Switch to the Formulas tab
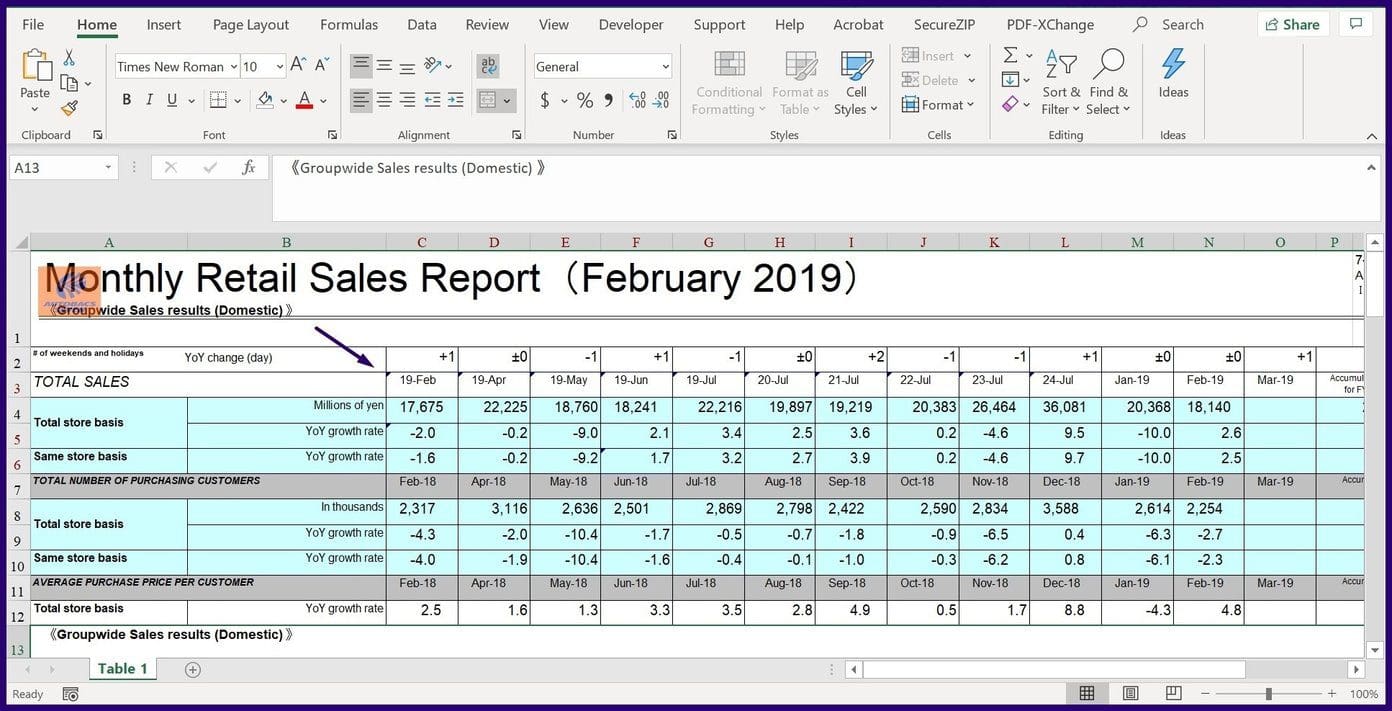Image resolution: width=1392 pixels, height=711 pixels. 349,24
